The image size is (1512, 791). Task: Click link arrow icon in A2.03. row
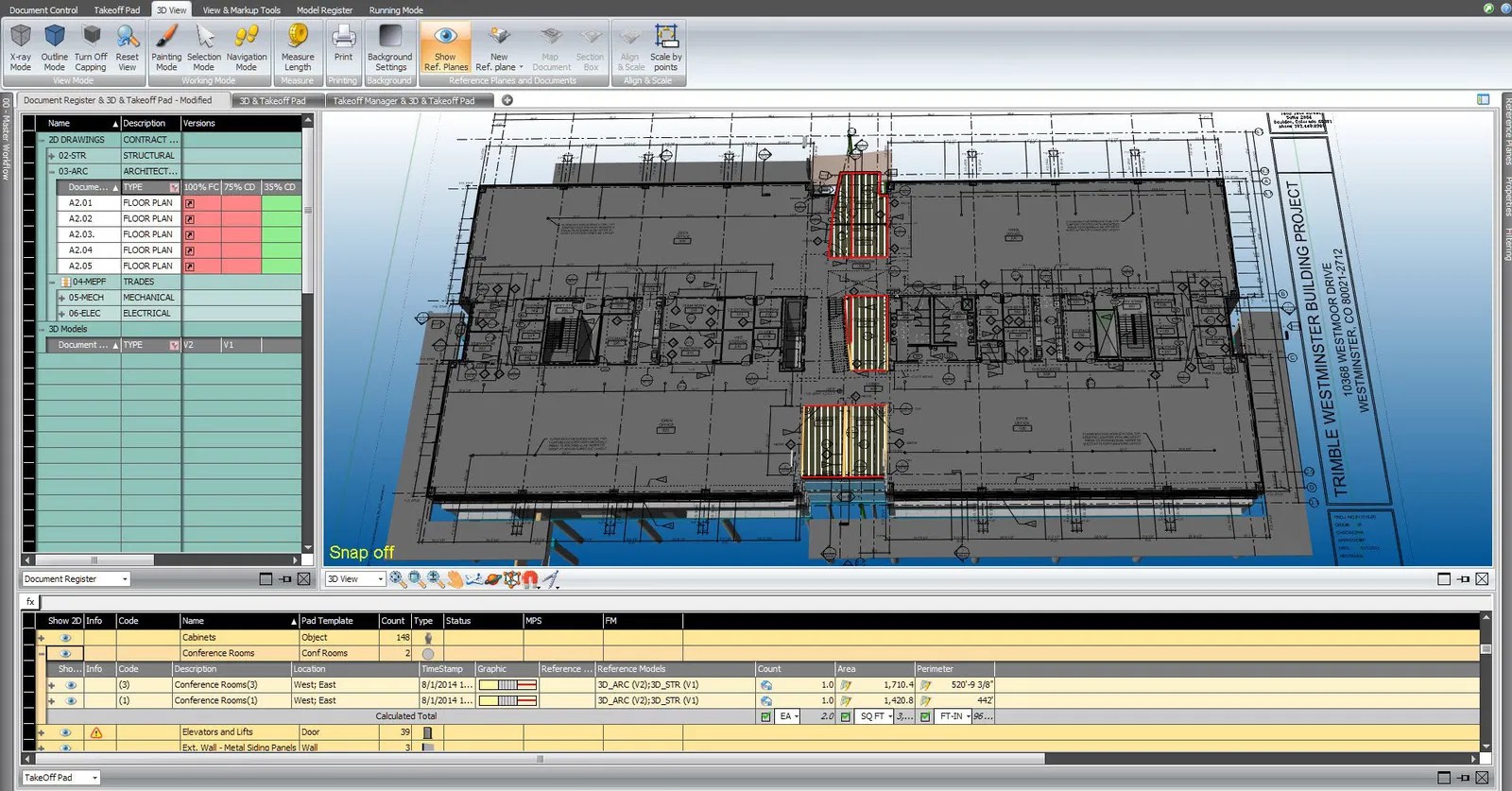point(190,234)
